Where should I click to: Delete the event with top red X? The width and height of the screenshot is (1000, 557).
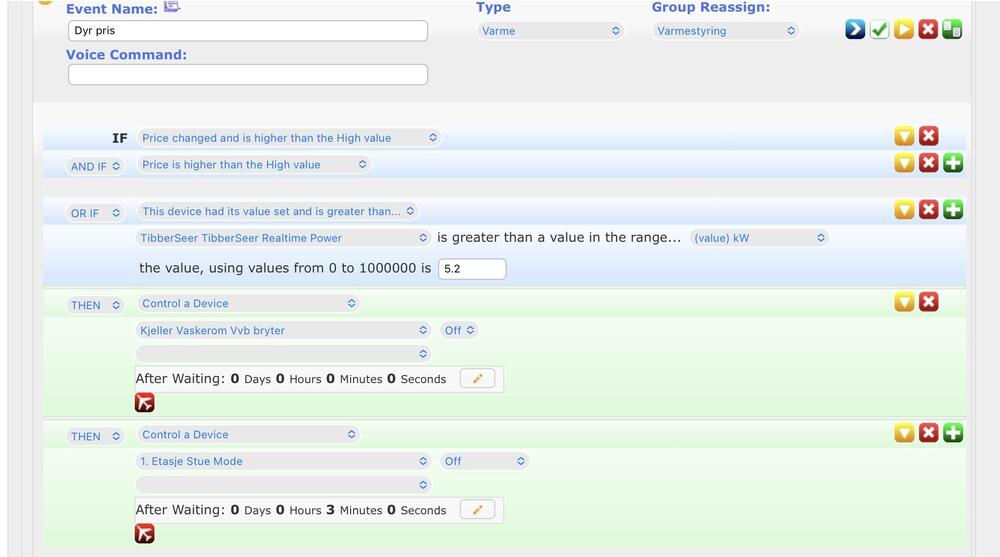928,30
